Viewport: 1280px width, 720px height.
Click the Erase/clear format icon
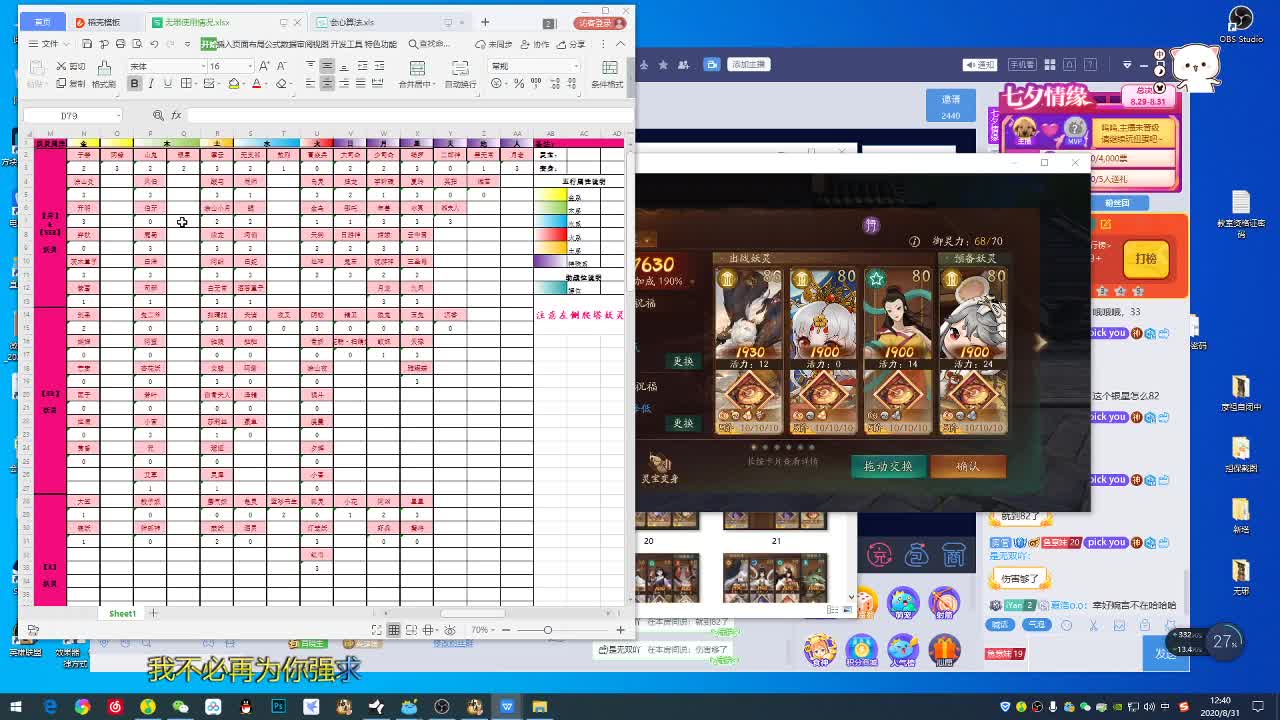click(281, 83)
